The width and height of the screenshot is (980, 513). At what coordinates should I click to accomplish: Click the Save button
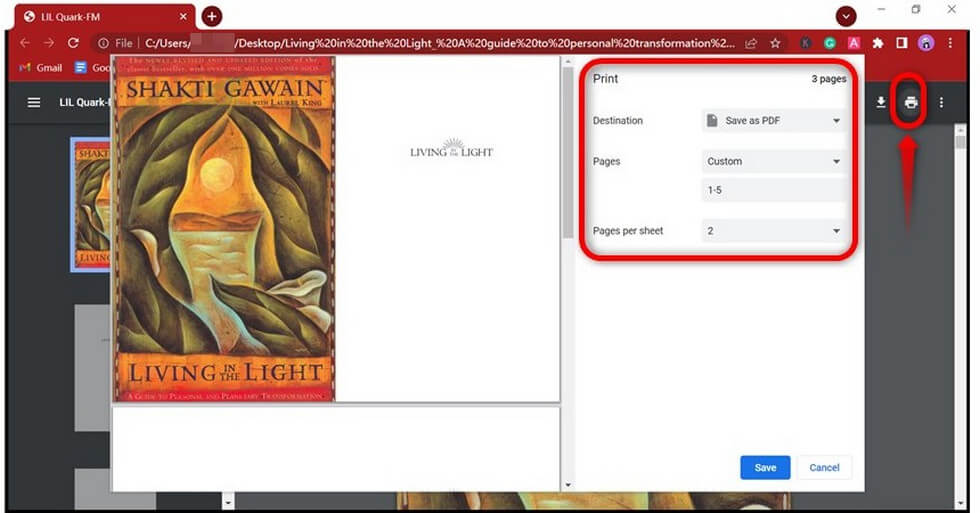[765, 467]
